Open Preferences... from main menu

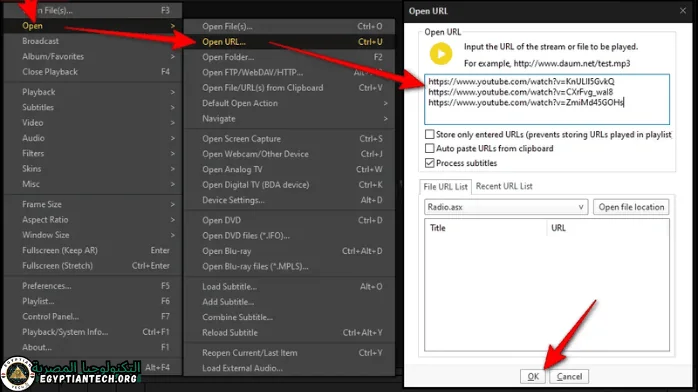[x=93, y=286]
